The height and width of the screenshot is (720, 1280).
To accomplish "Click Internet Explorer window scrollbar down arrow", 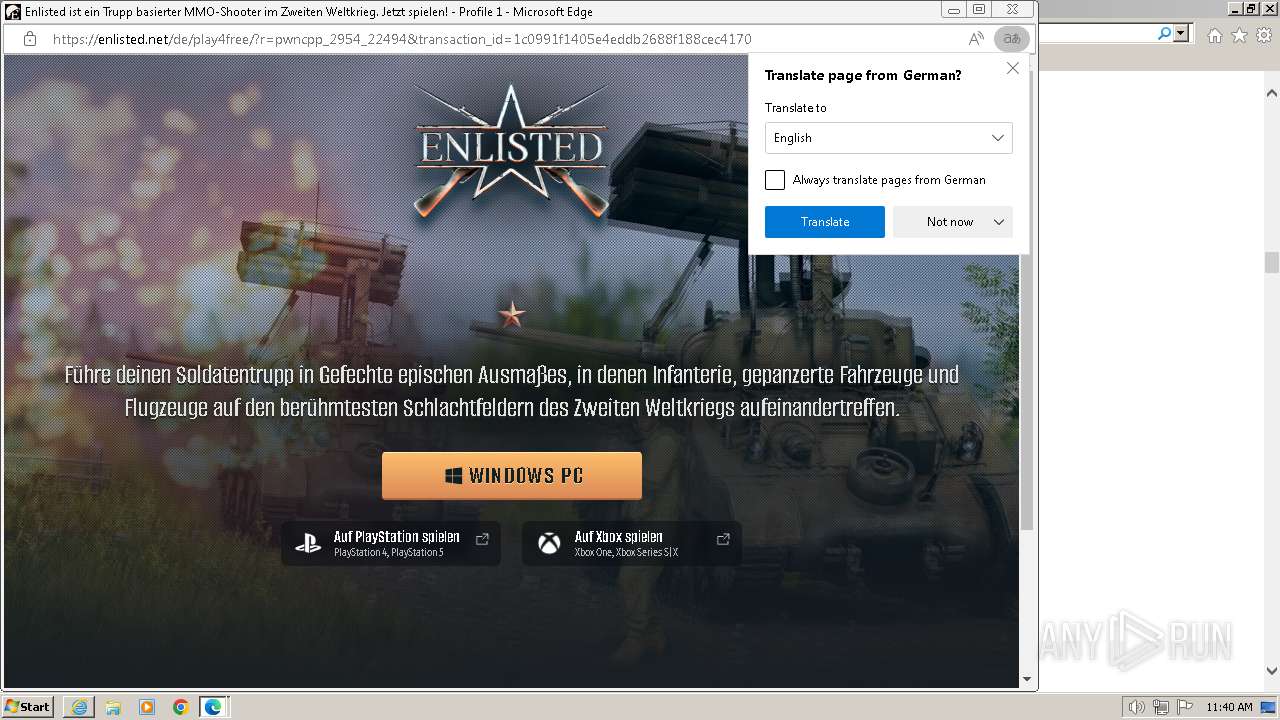I will (1272, 671).
